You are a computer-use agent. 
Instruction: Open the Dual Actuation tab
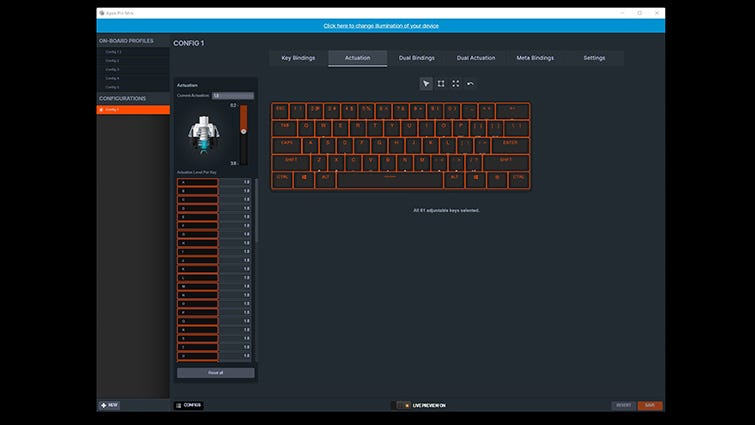coord(476,58)
